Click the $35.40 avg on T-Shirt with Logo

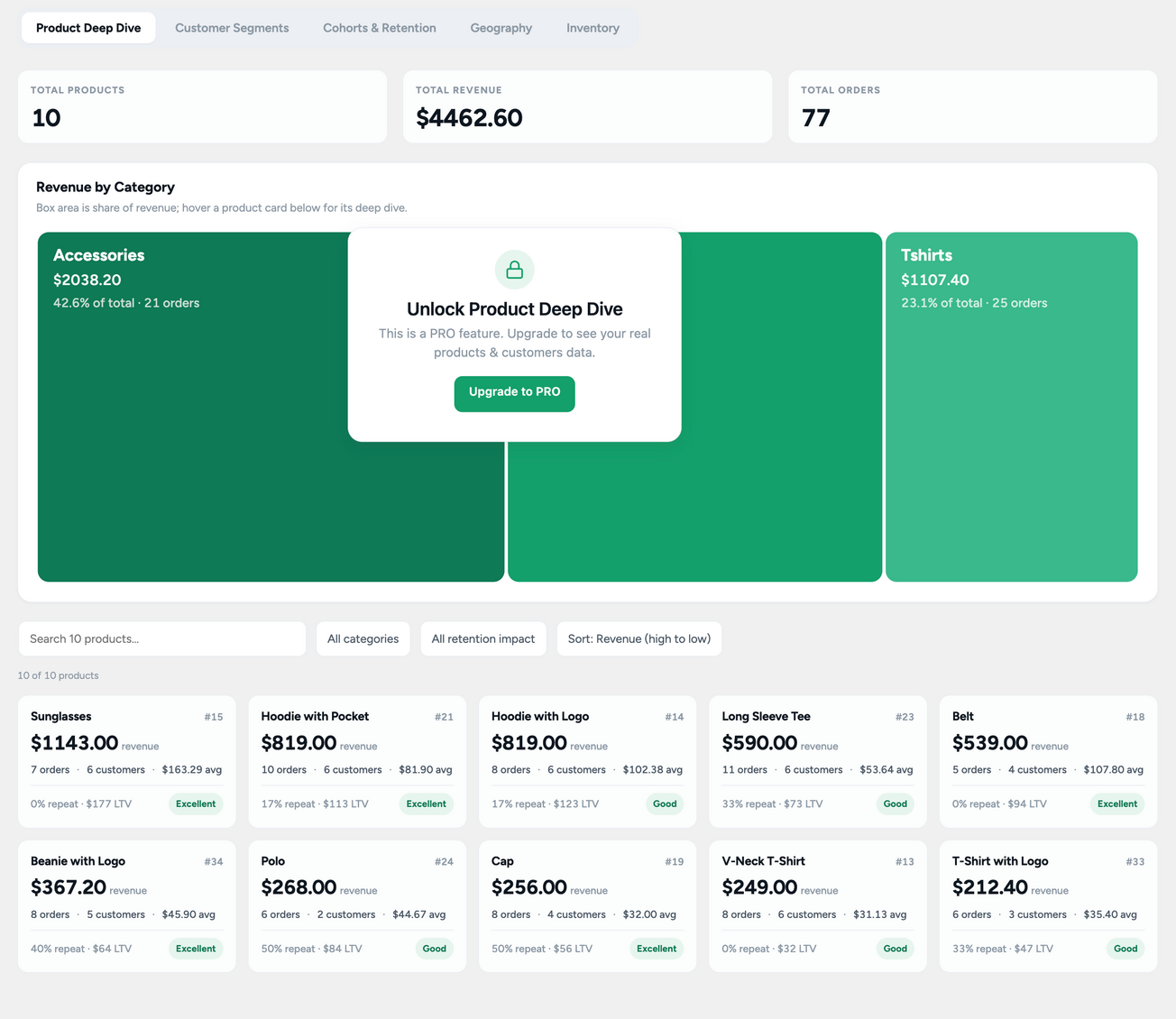[x=1110, y=914]
